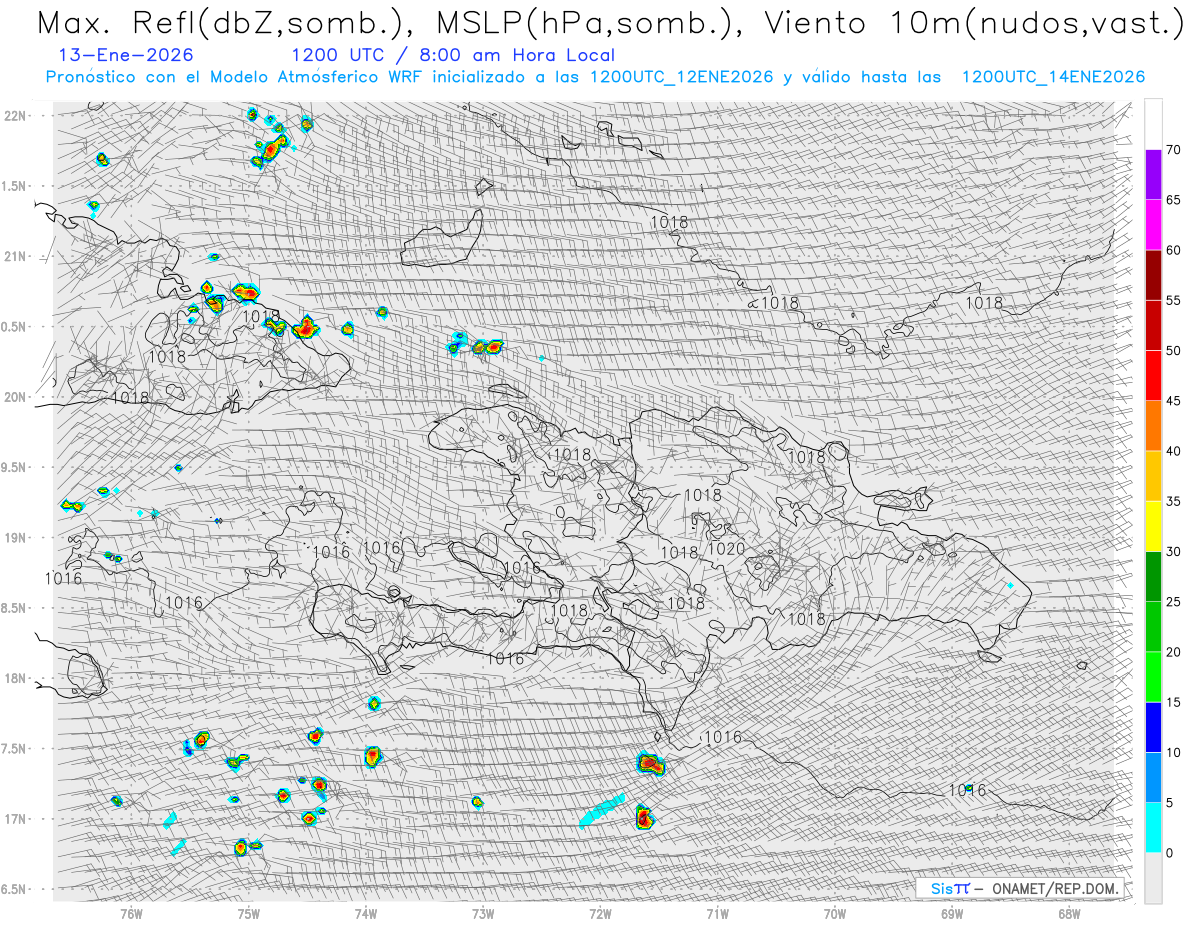The height and width of the screenshot is (927, 1200).
Task: Click the 19N latitude axis label
Action: click(x=16, y=538)
